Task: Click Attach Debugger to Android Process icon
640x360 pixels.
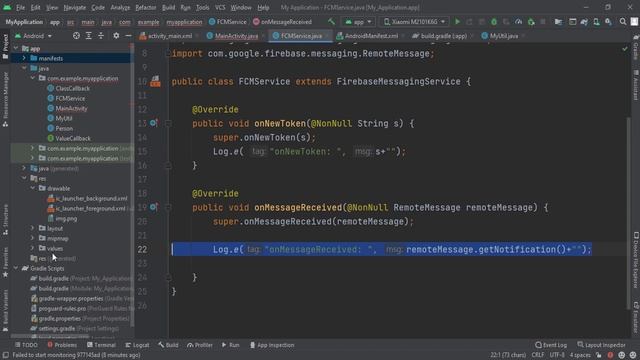Action: pyautogui.click(x=531, y=22)
